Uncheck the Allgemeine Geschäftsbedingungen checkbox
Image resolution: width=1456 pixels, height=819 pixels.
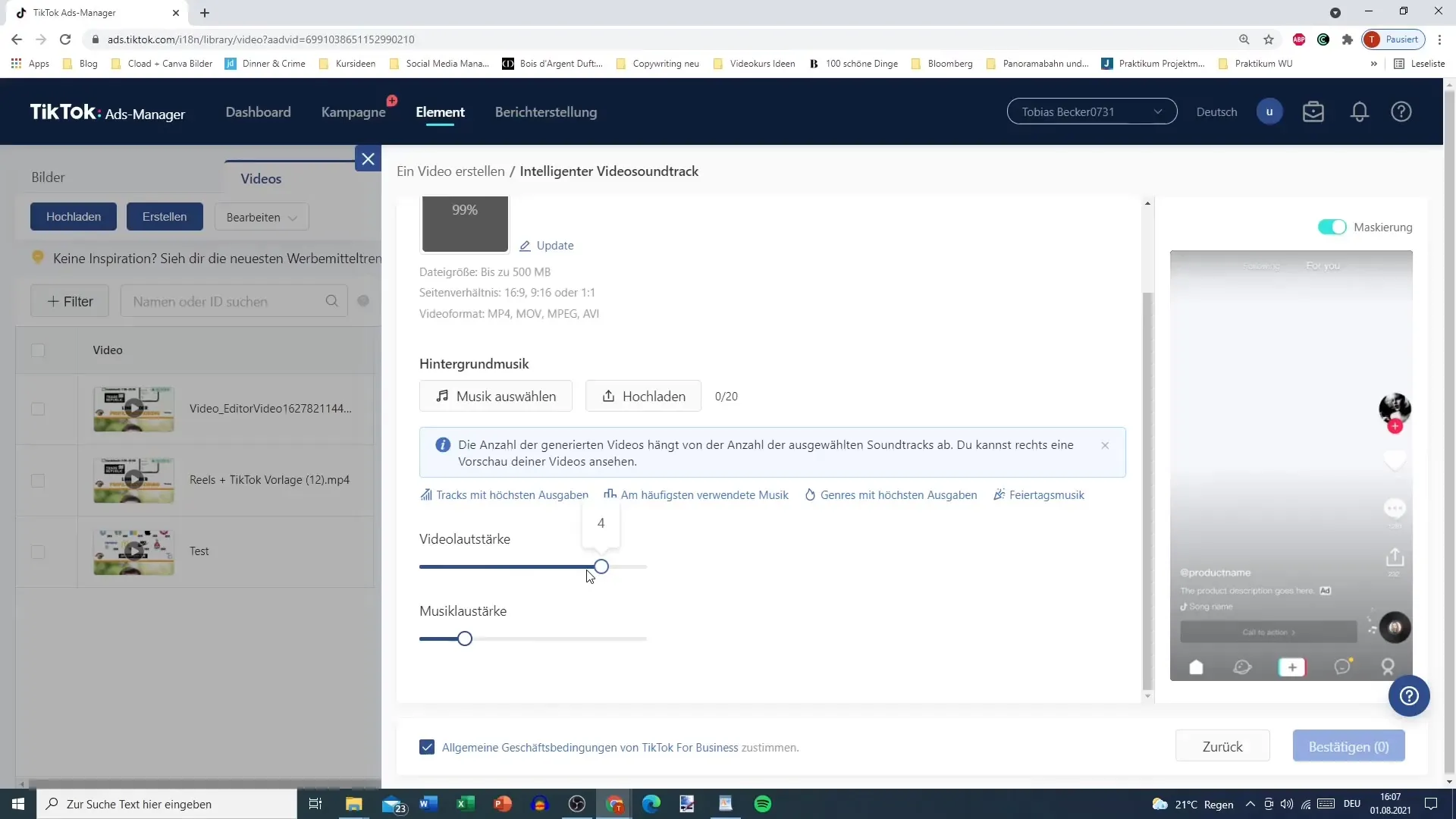point(427,747)
